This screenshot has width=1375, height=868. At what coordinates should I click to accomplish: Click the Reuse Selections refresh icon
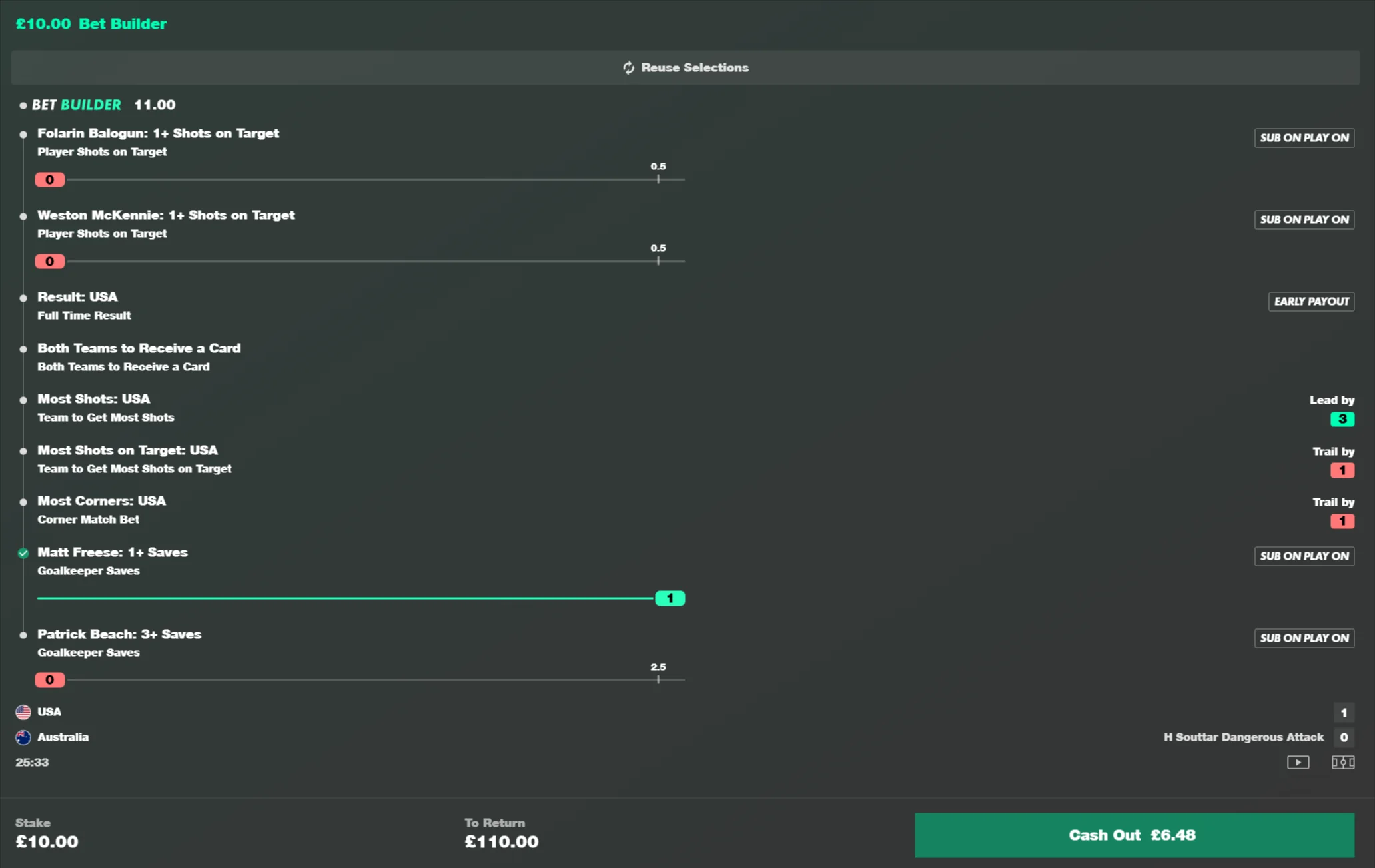[x=628, y=68]
